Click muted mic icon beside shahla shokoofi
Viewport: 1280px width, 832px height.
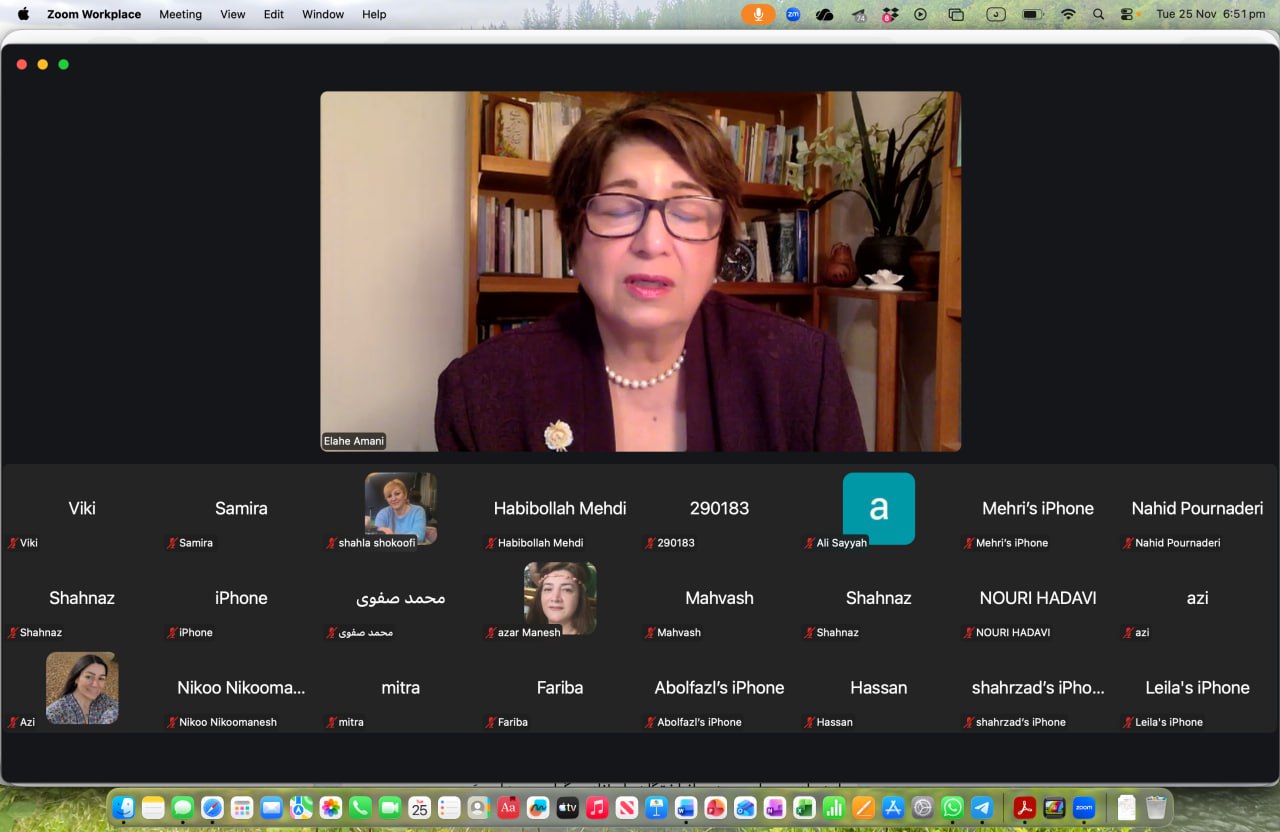pyautogui.click(x=332, y=543)
